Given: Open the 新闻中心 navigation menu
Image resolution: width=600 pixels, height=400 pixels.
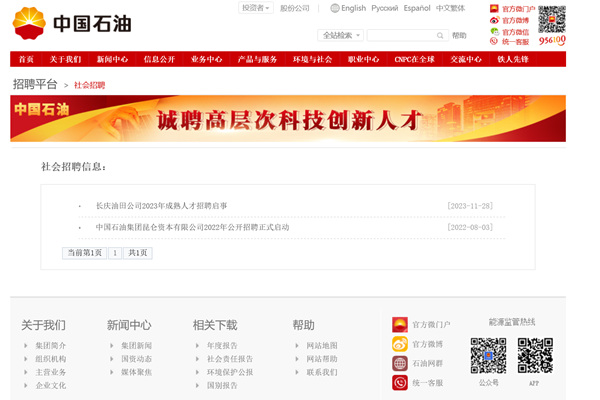Looking at the screenshot, I should (112, 59).
